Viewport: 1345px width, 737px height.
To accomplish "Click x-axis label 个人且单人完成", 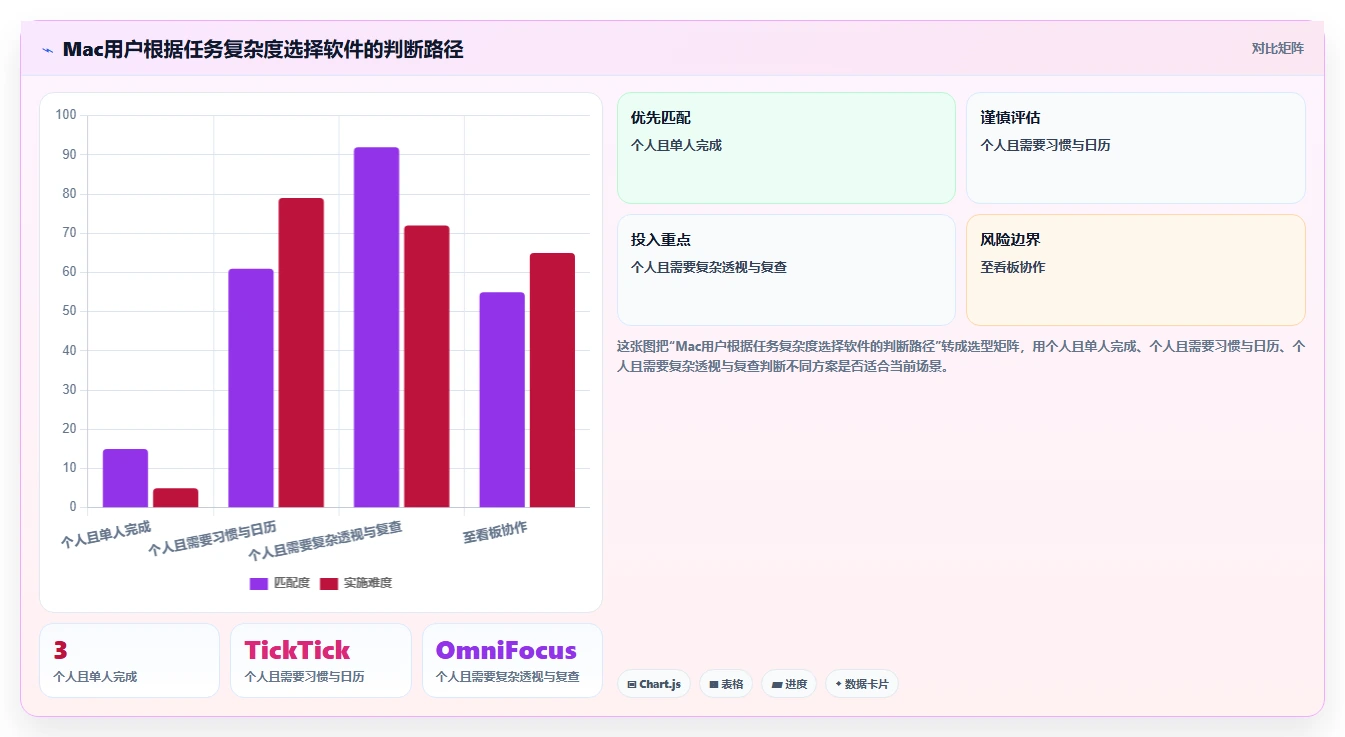I will point(106,535).
